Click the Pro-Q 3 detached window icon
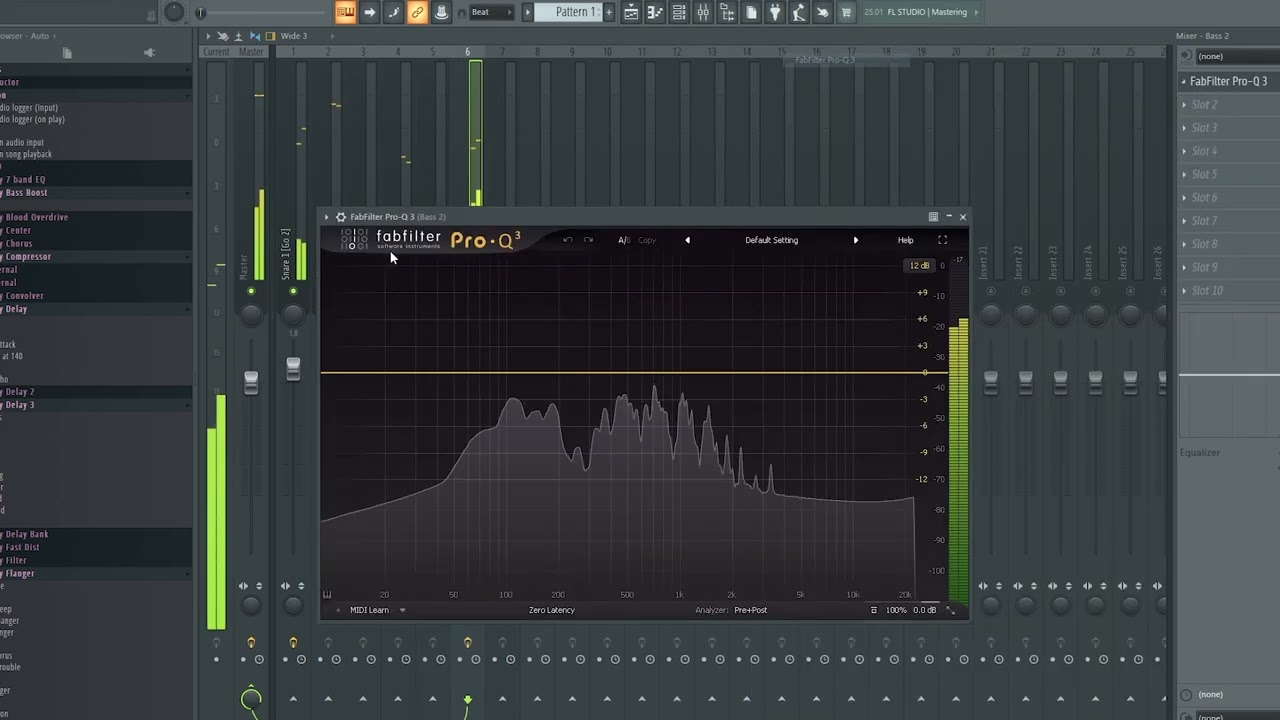 933,217
